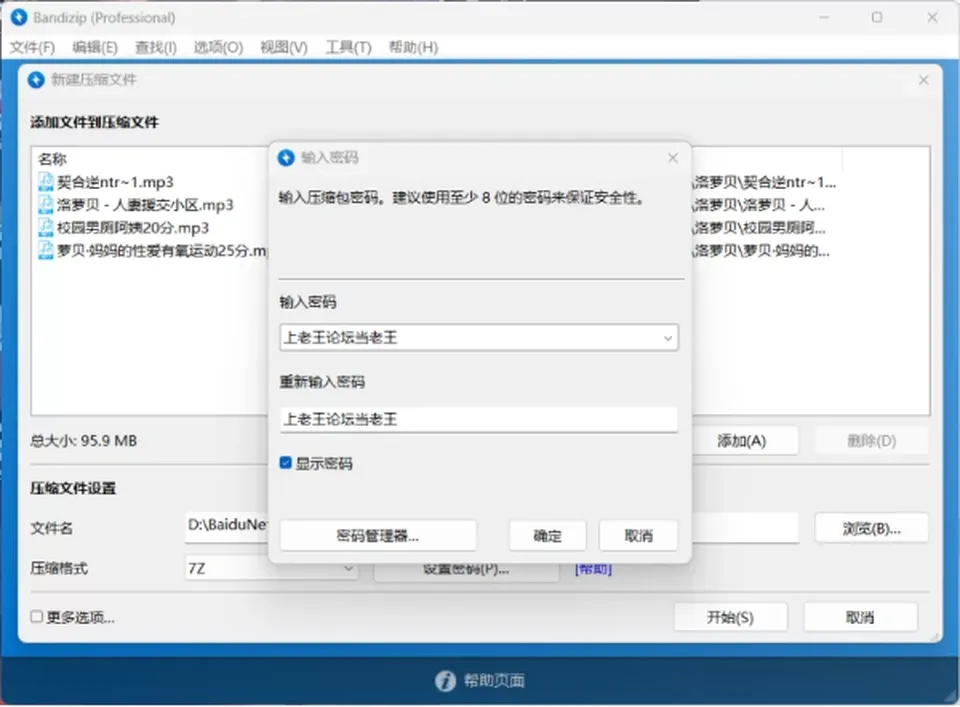
Task: Click the 添加(A) button
Action: [742, 441]
